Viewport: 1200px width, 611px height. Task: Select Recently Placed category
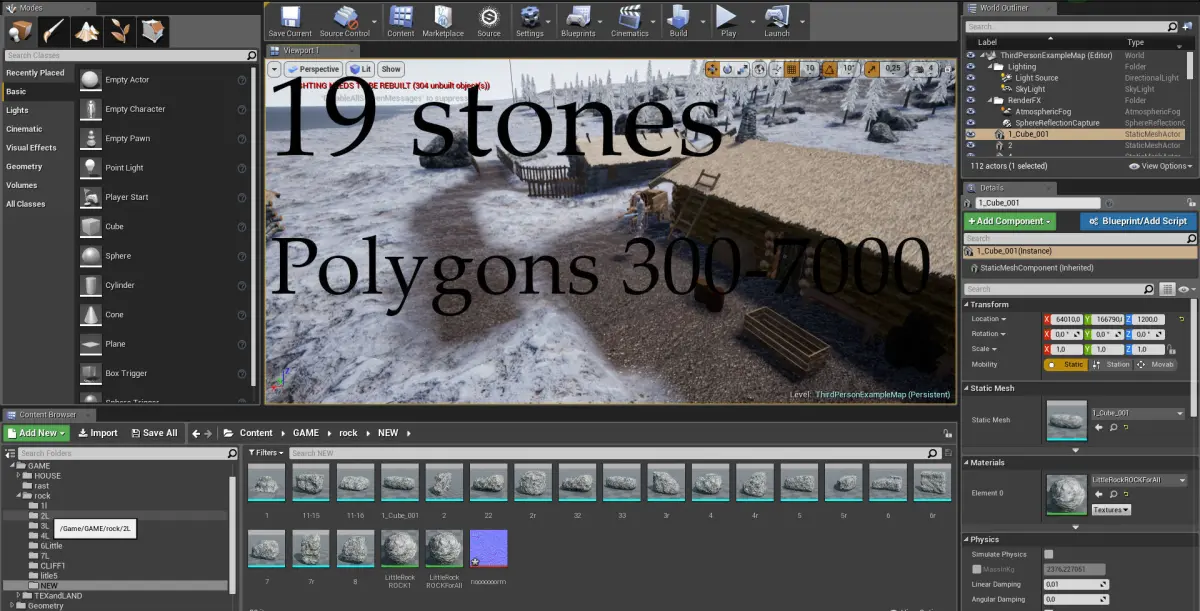[35, 73]
